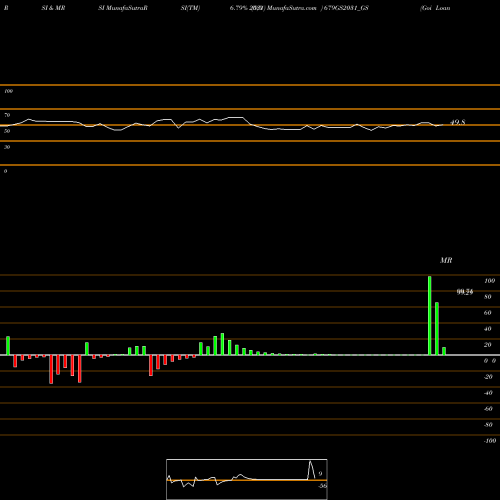
Task: Click the MunafaSutra.com header text
Action: click(292, 8)
